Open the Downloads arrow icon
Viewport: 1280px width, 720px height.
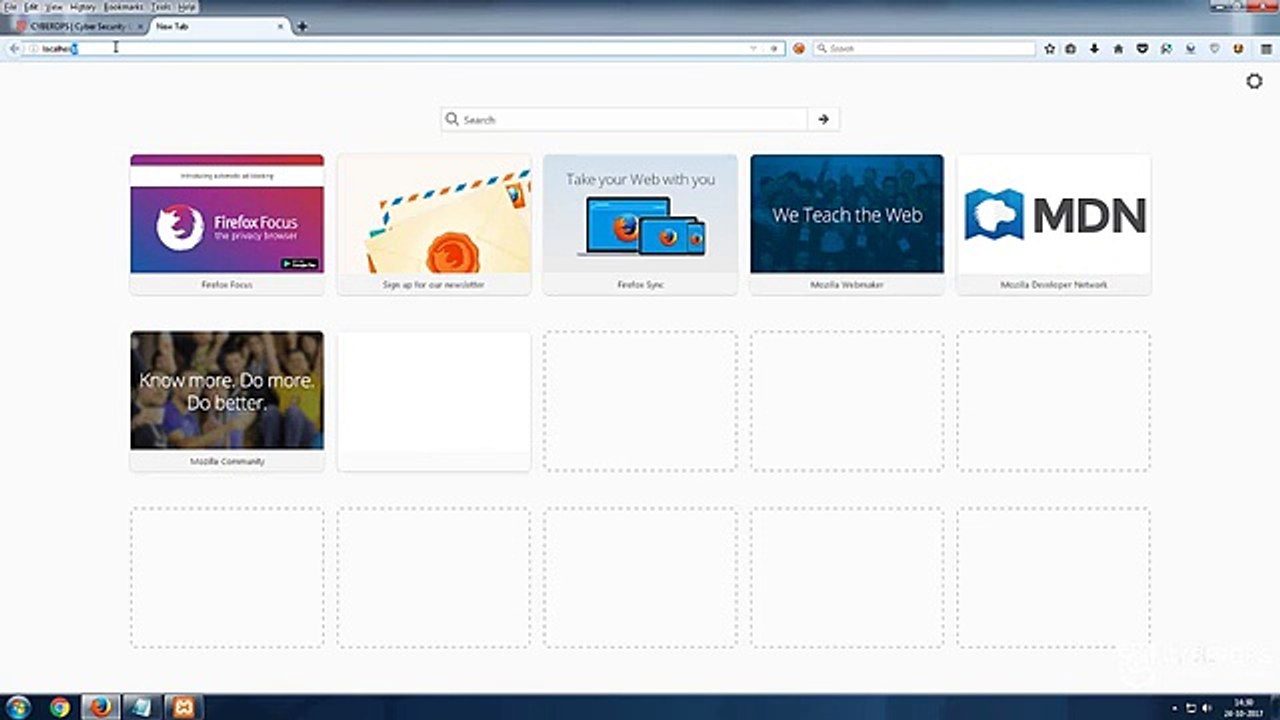1094,48
